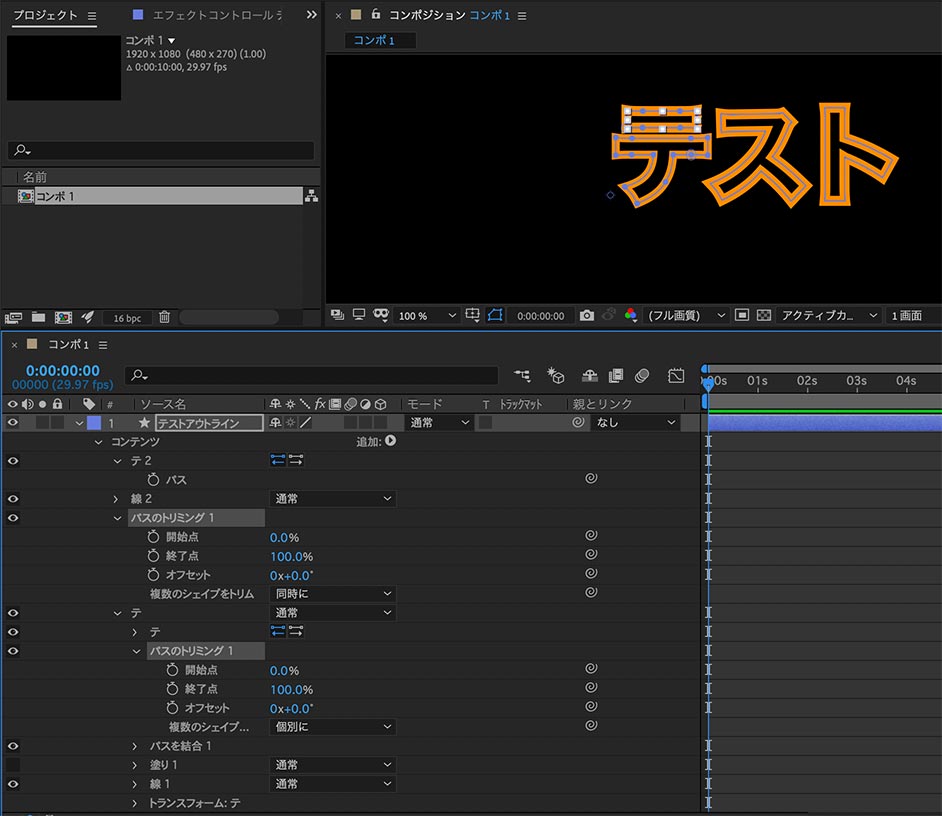Open the Graph Editor in the timeline
Screen dimensions: 942x816
coord(676,376)
